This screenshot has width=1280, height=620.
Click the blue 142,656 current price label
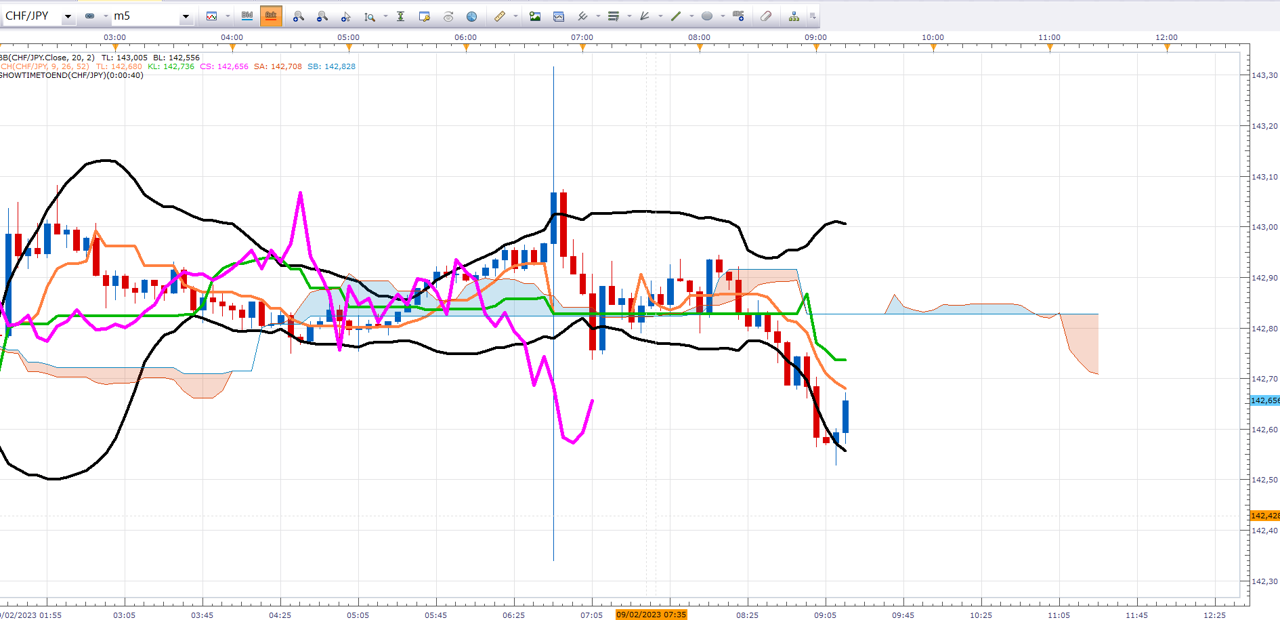pos(1264,400)
